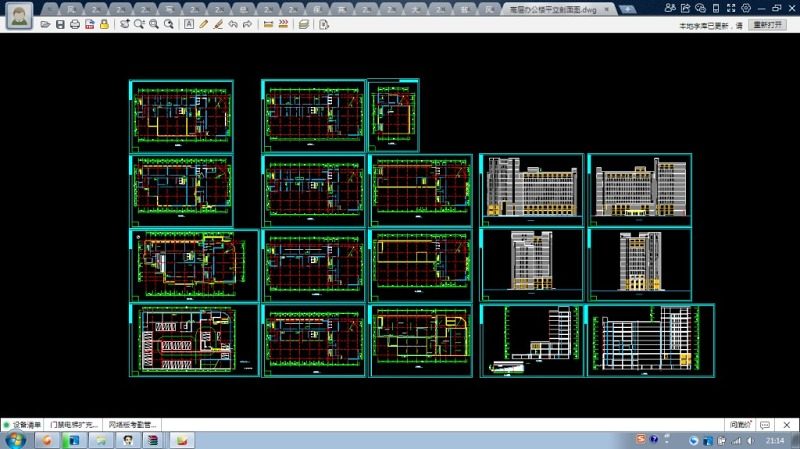Screen dimensions: 800x449
Task: Toggle fullscreen mode icon in title bar
Action: tap(730, 8)
